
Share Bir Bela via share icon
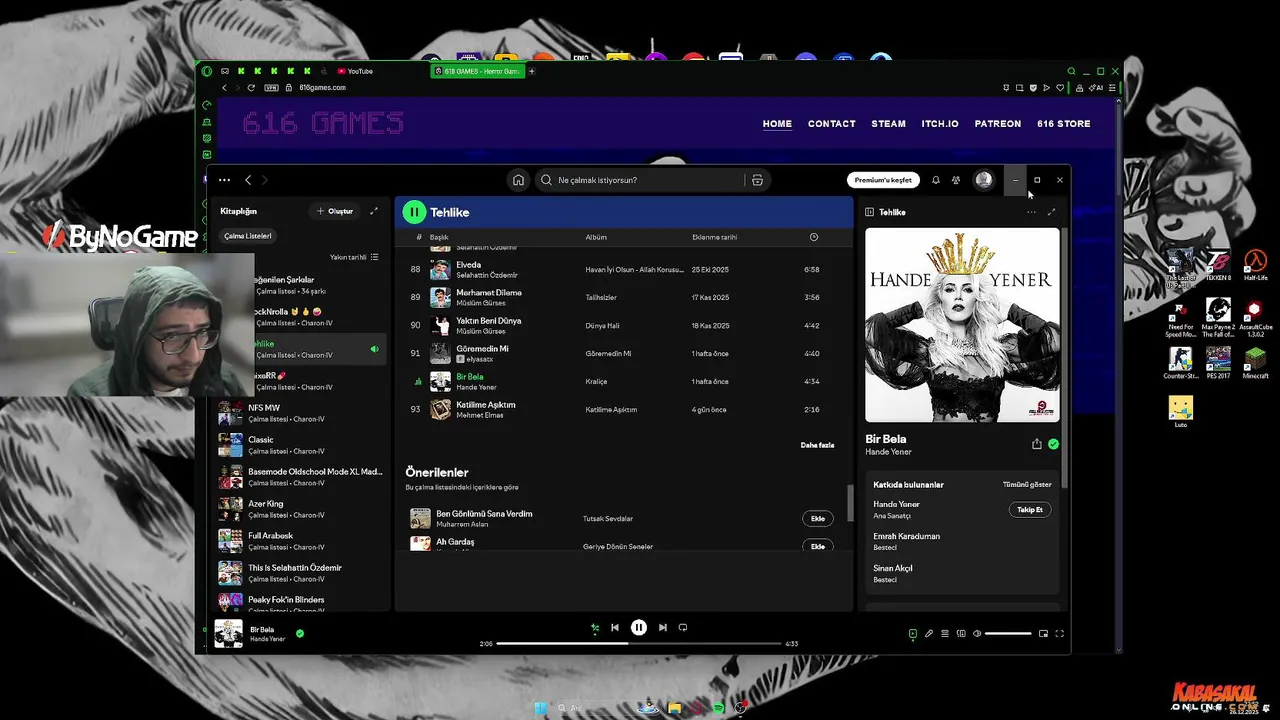pos(1036,444)
